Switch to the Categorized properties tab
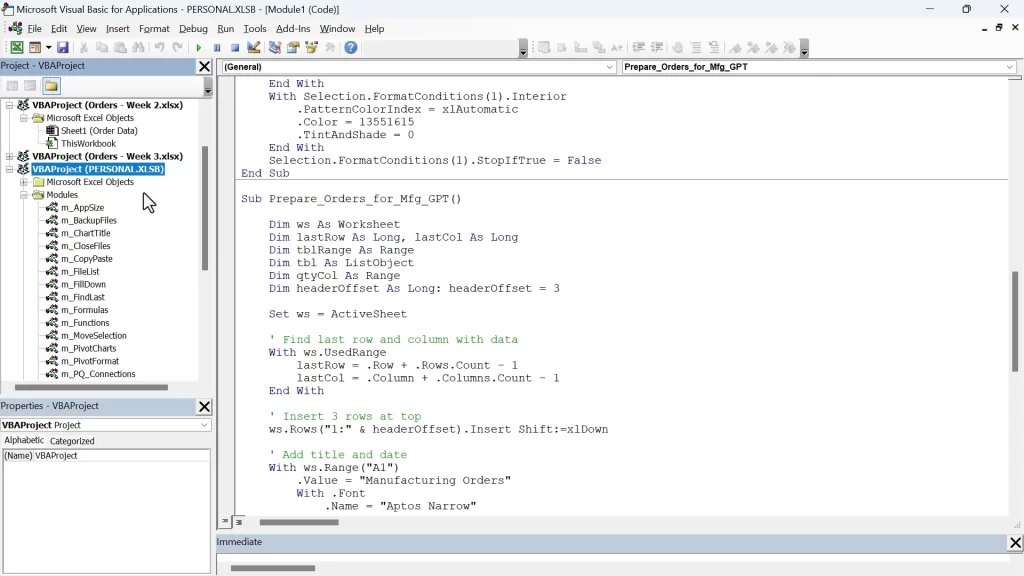This screenshot has width=1024, height=576. [x=72, y=441]
